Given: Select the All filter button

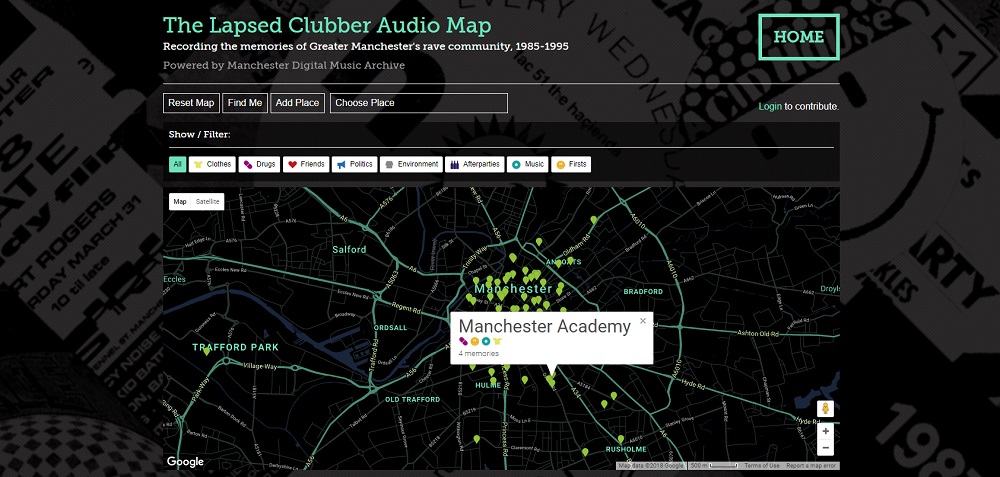Looking at the screenshot, I should [177, 164].
